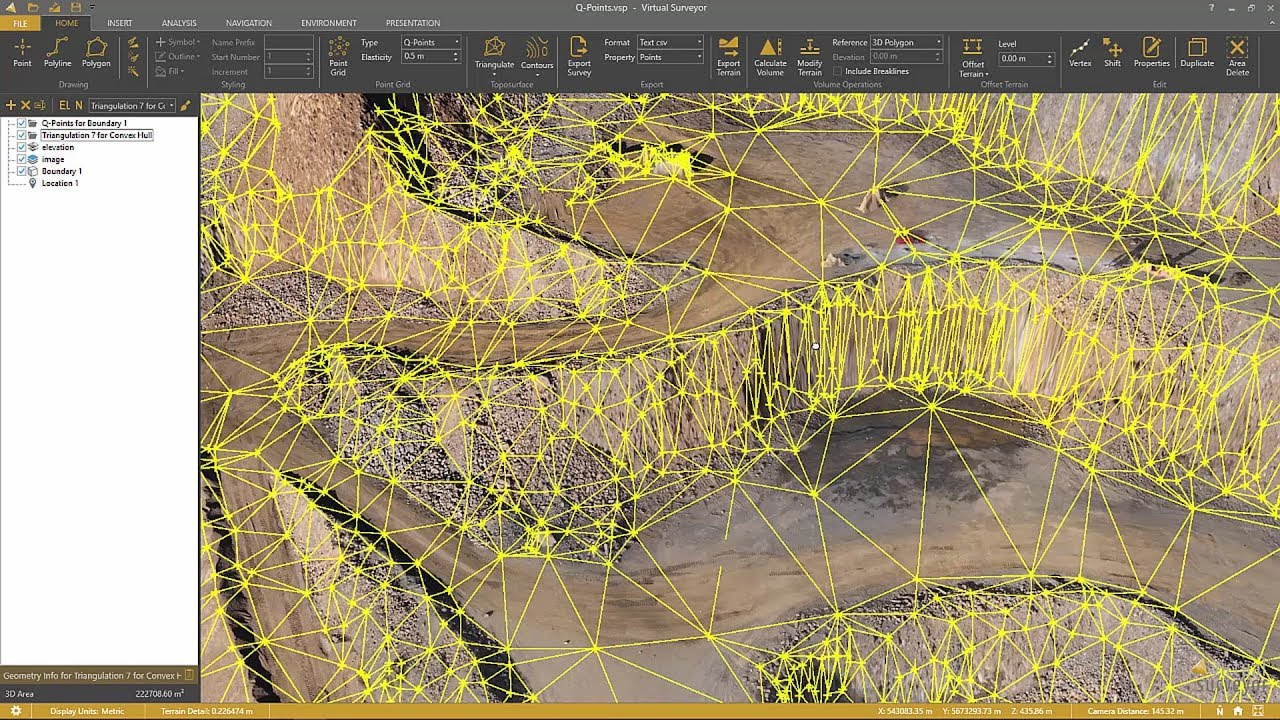Click the Calculate Volume icon
Screen dimensions: 1280x720
click(x=770, y=56)
